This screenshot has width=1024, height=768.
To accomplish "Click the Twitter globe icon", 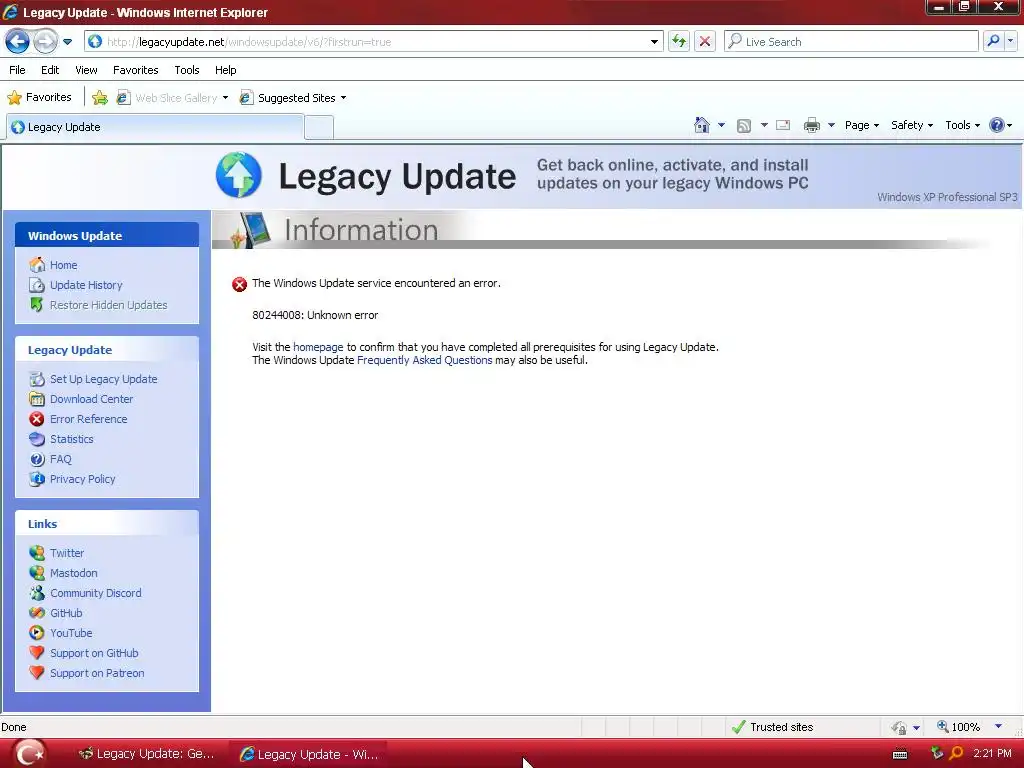I will pyautogui.click(x=37, y=552).
